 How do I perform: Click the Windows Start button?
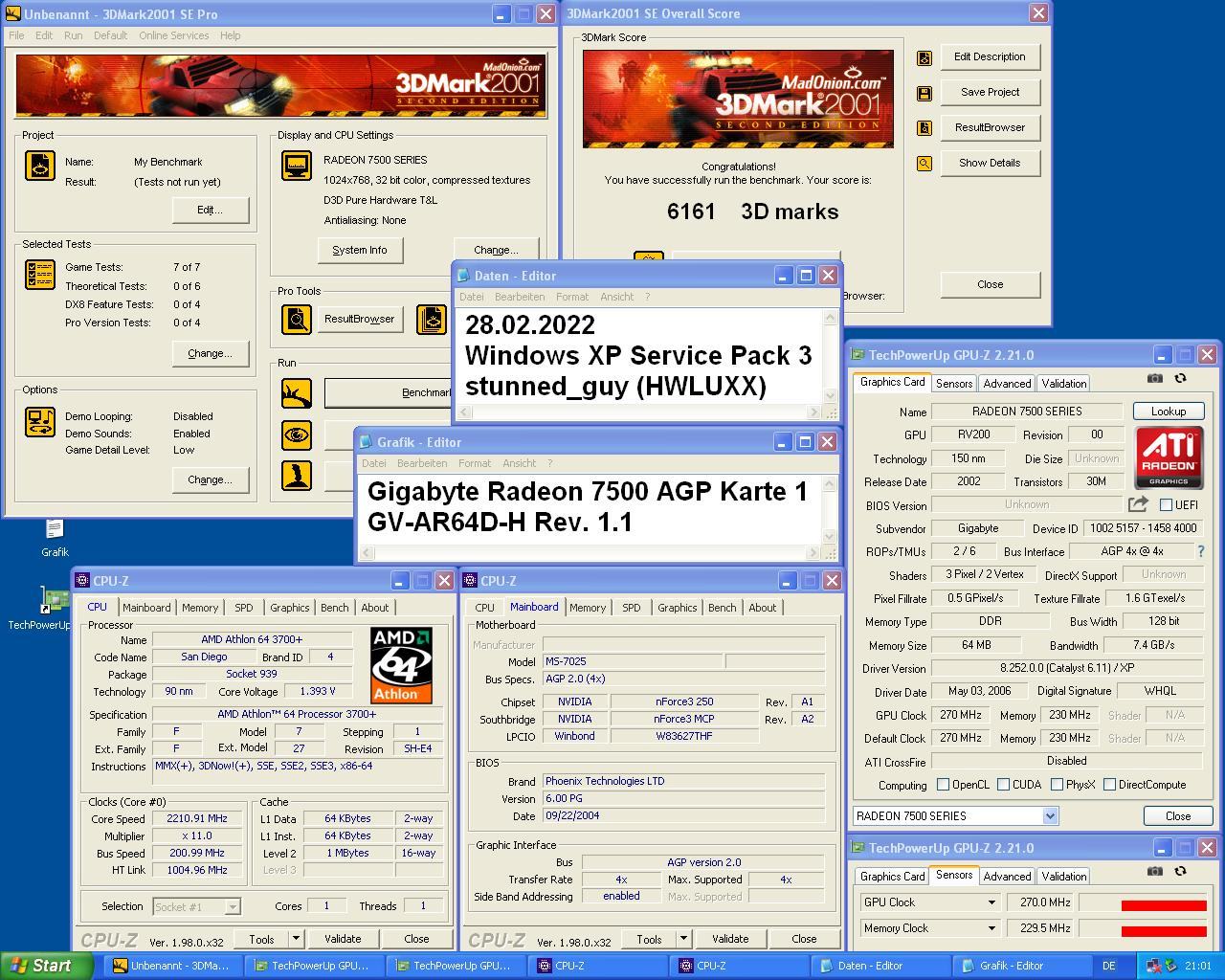tap(47, 966)
